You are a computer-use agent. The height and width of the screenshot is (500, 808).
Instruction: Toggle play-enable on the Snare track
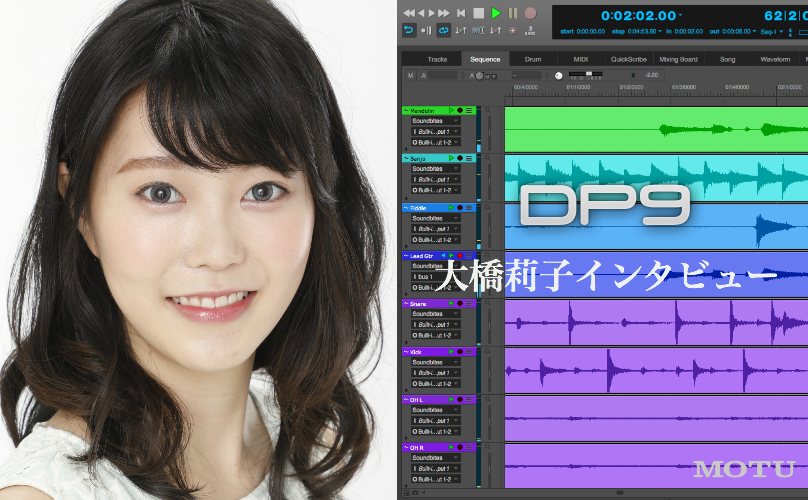coord(451,304)
